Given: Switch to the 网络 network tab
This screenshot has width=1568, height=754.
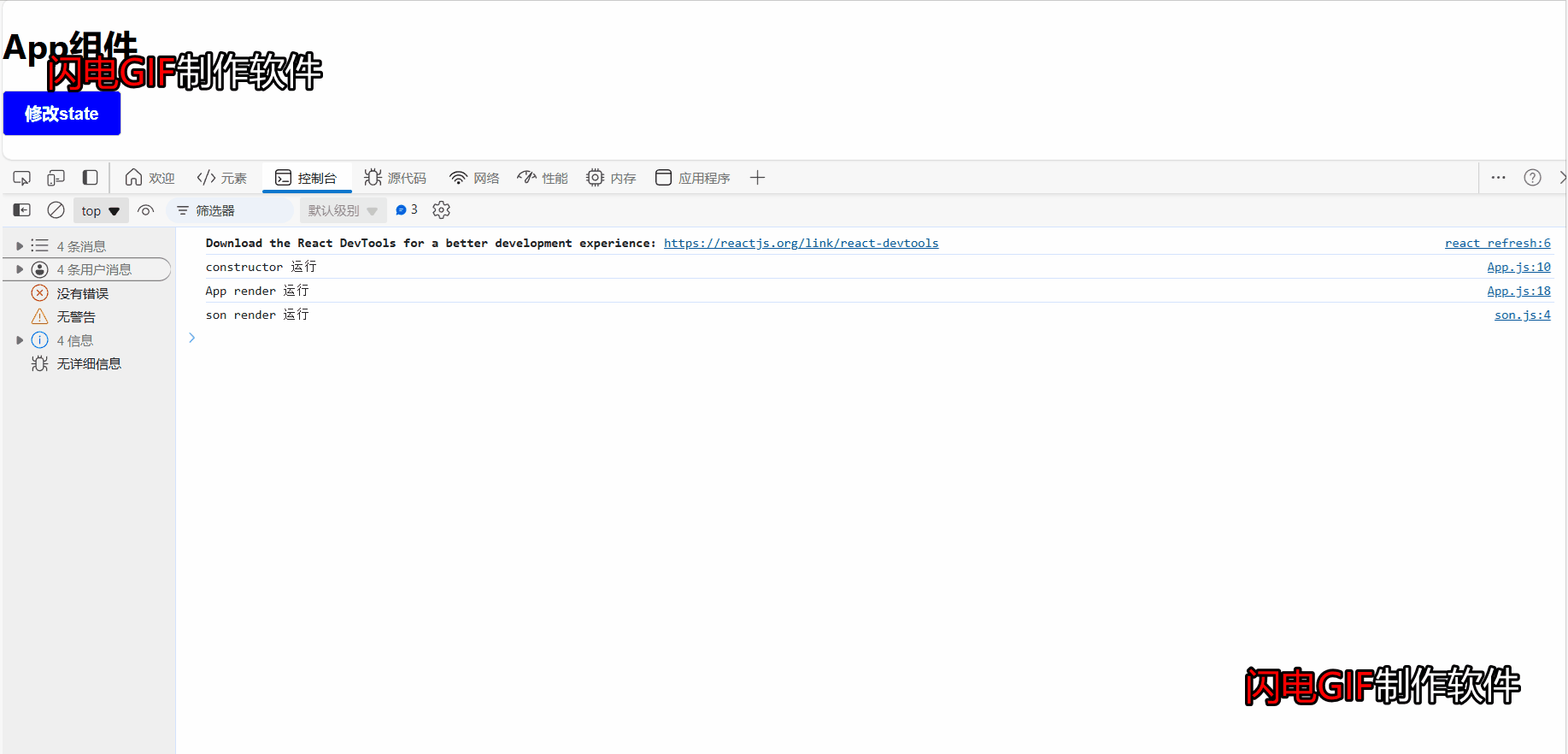Looking at the screenshot, I should (x=474, y=178).
